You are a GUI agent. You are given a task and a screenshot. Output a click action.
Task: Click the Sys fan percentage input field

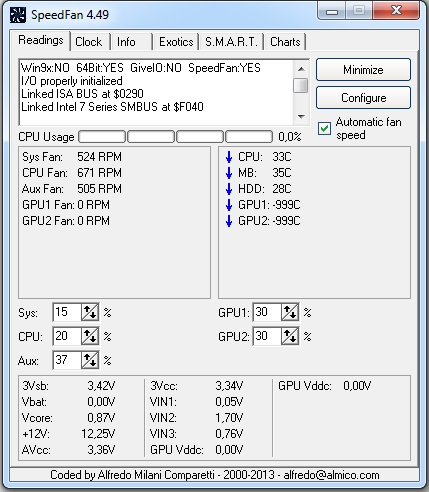click(x=67, y=312)
